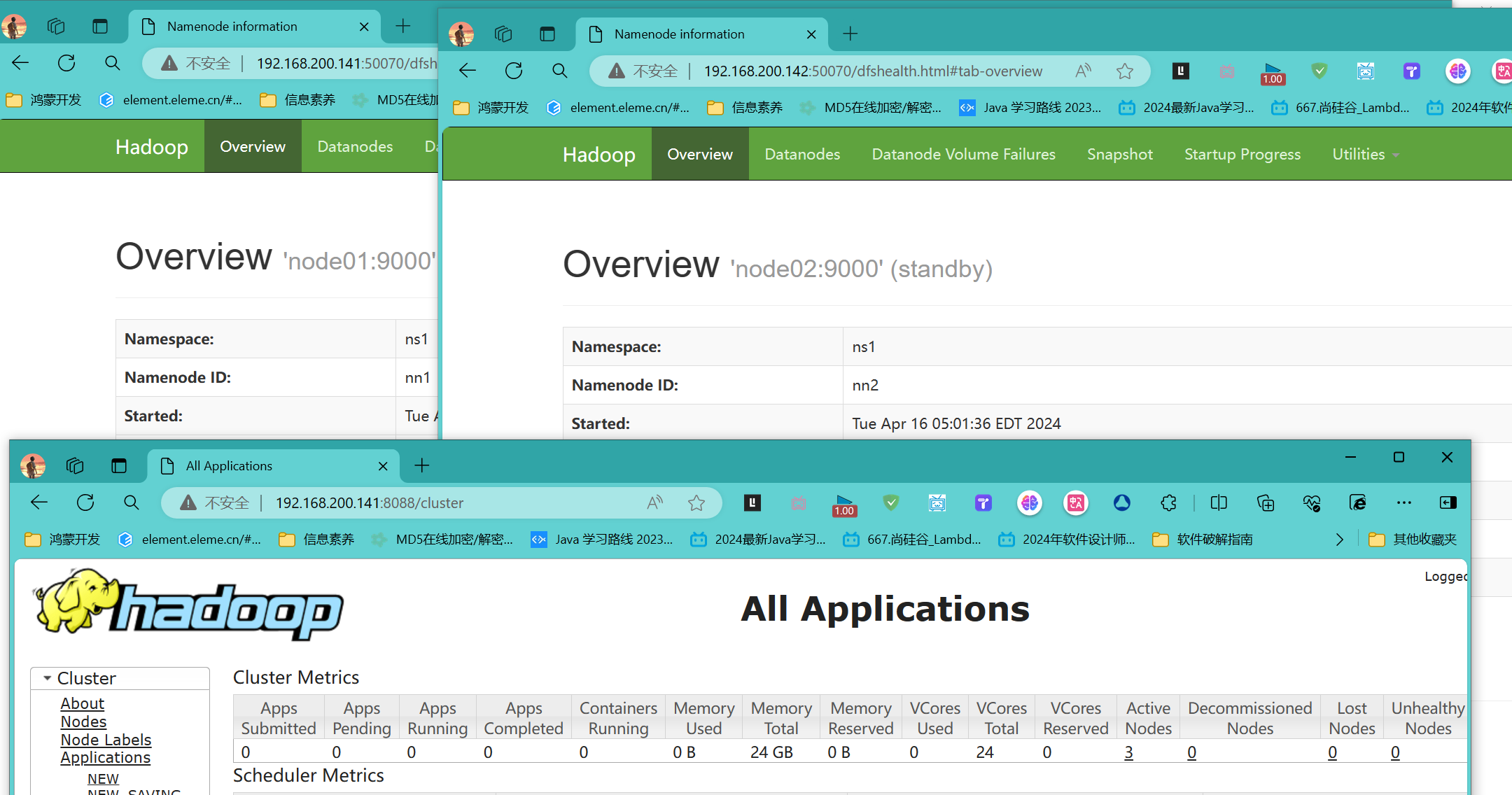Viewport: 1512px width, 795px height.
Task: Click the black L extension icon in front window
Action: coord(752,502)
